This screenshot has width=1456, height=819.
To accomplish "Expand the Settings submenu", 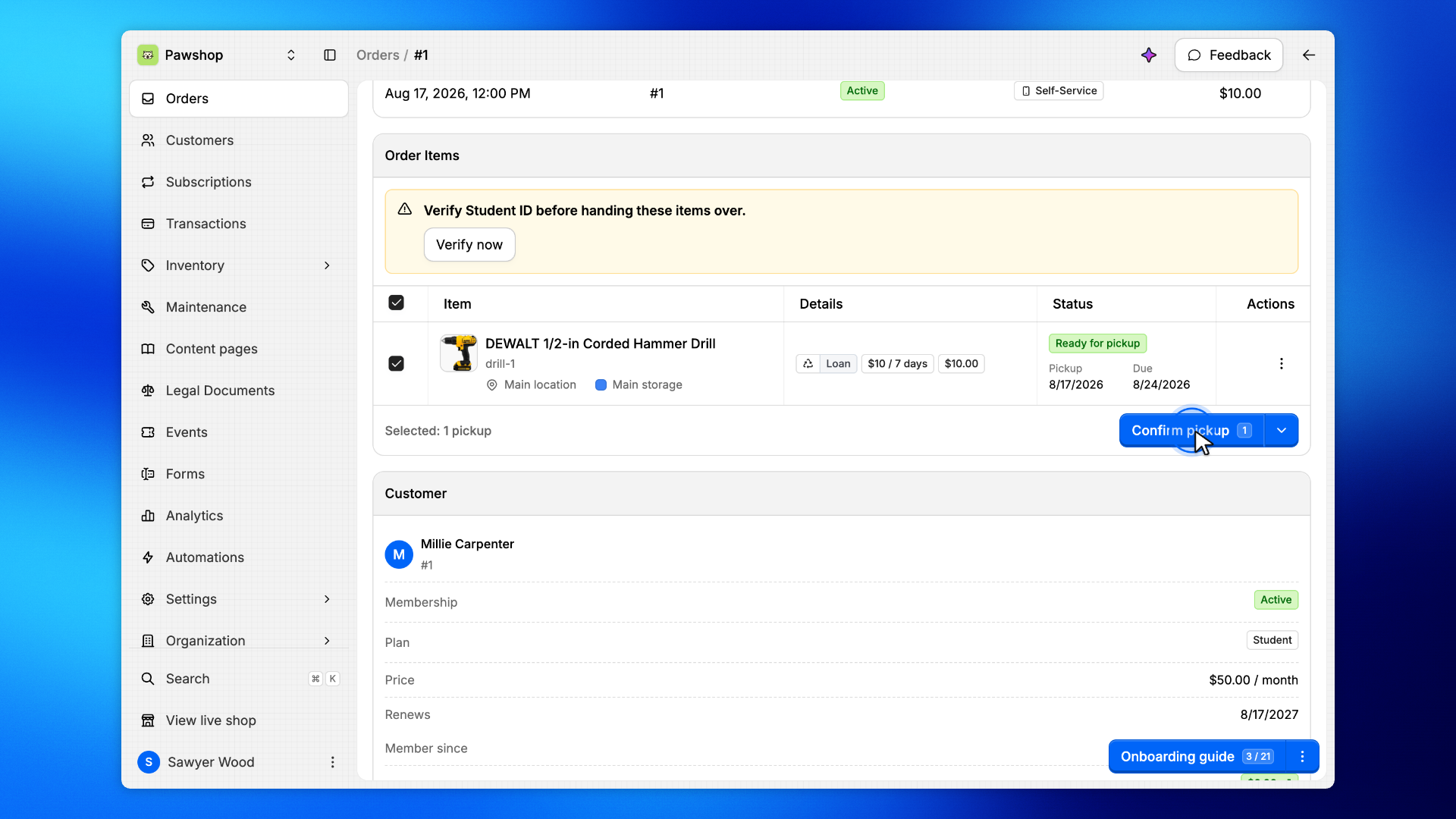I will pos(327,599).
